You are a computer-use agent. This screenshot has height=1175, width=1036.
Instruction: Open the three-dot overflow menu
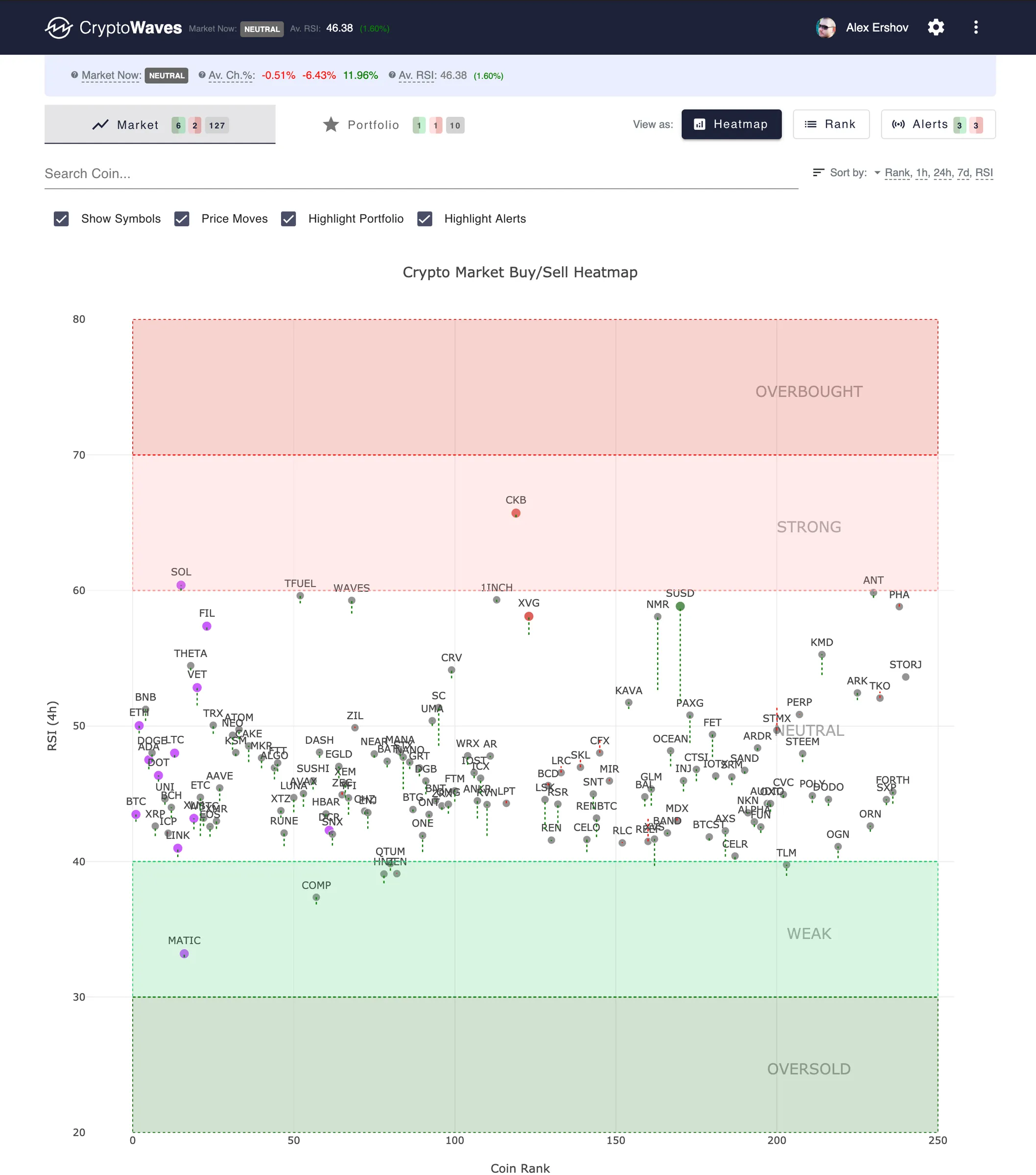pos(976,27)
